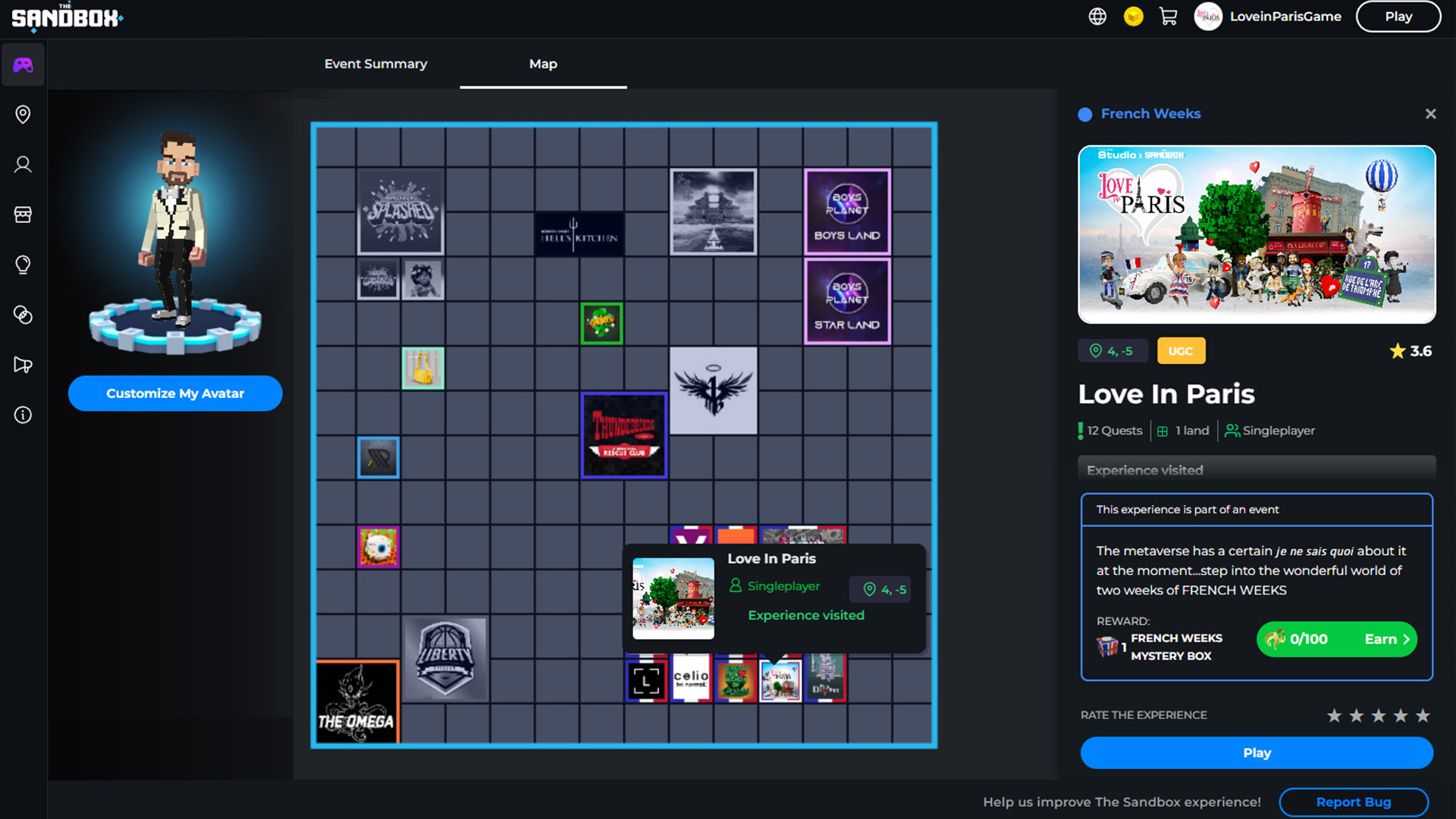The image size is (1456, 819).
Task: Click the Play button in top bar
Action: (x=1398, y=17)
